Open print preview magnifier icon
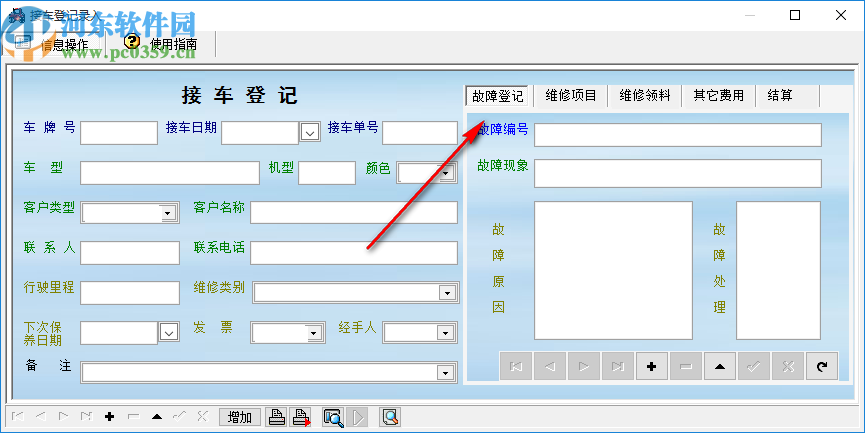Image resolution: width=865 pixels, height=433 pixels. 333,417
